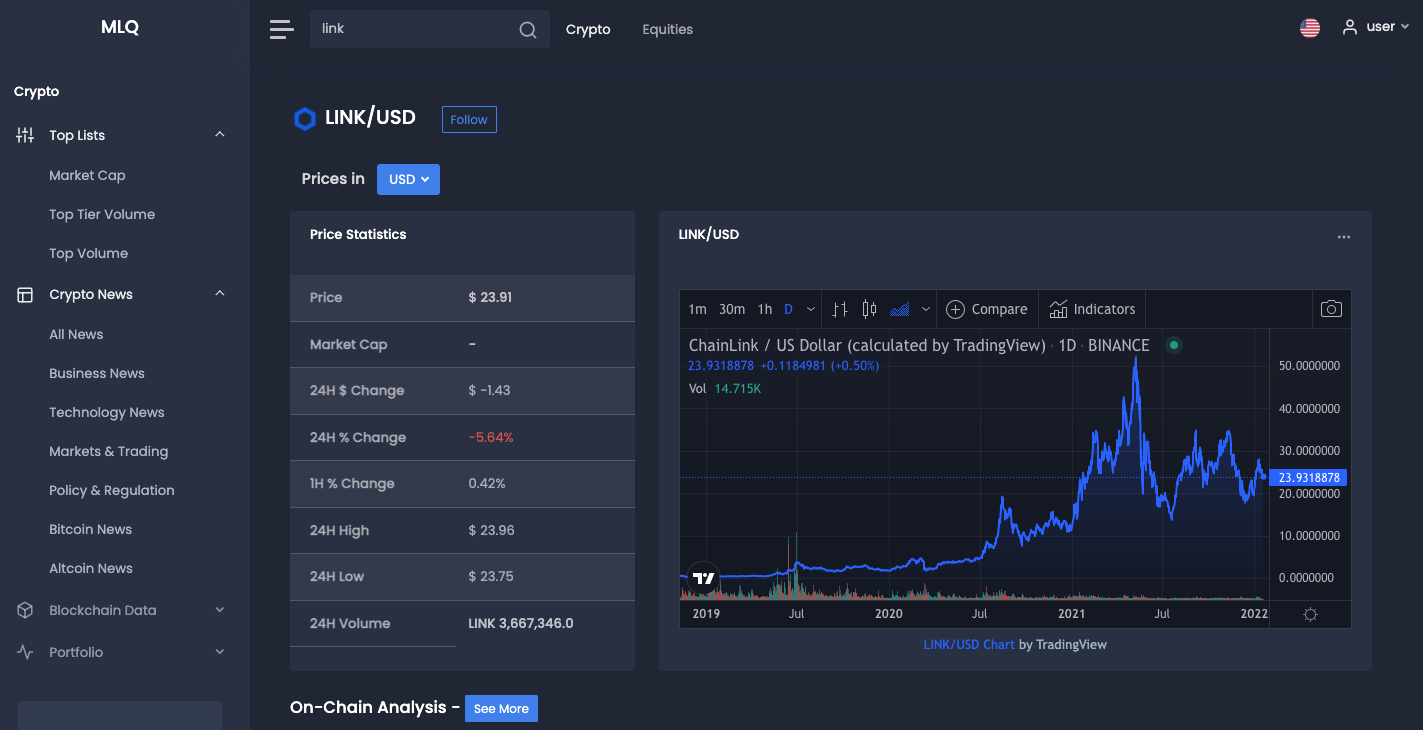Click See More for On-Chain Analysis

tap(501, 708)
